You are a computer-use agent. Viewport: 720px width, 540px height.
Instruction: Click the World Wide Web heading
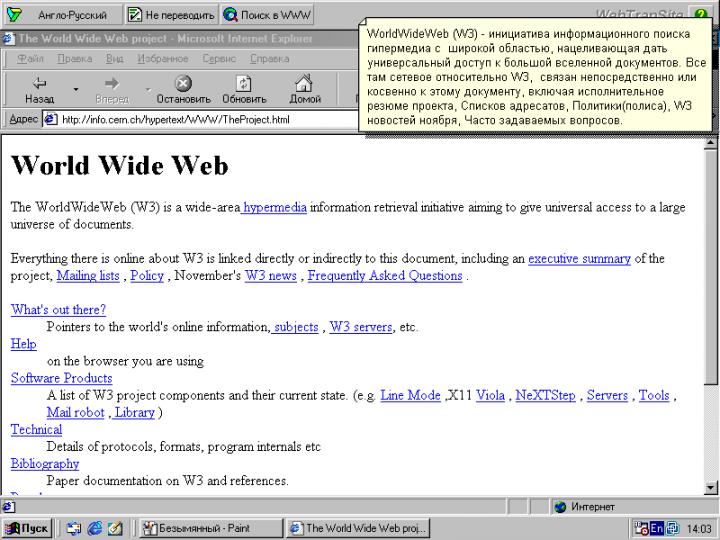point(119,165)
